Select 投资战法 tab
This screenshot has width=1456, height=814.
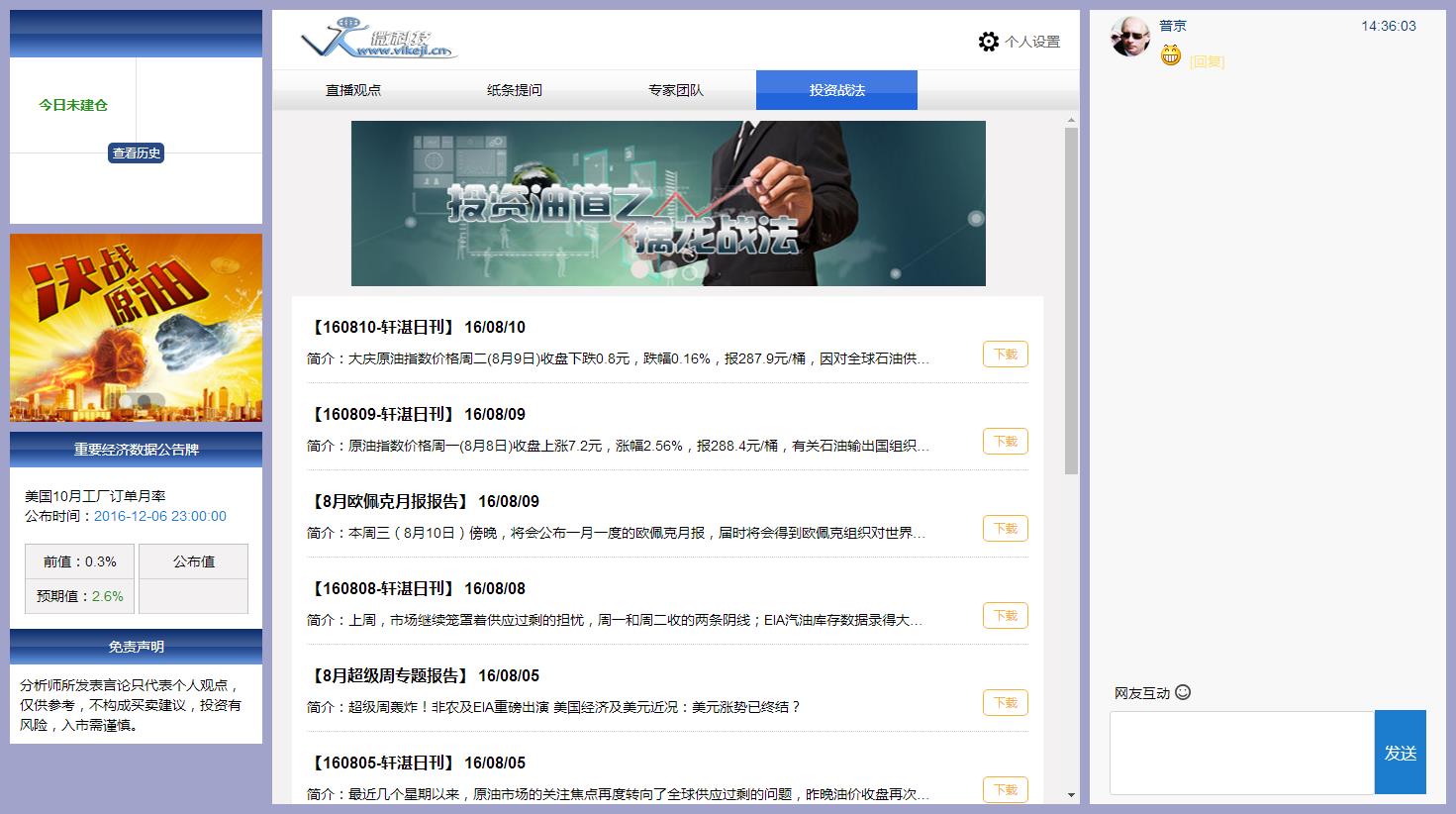(836, 90)
